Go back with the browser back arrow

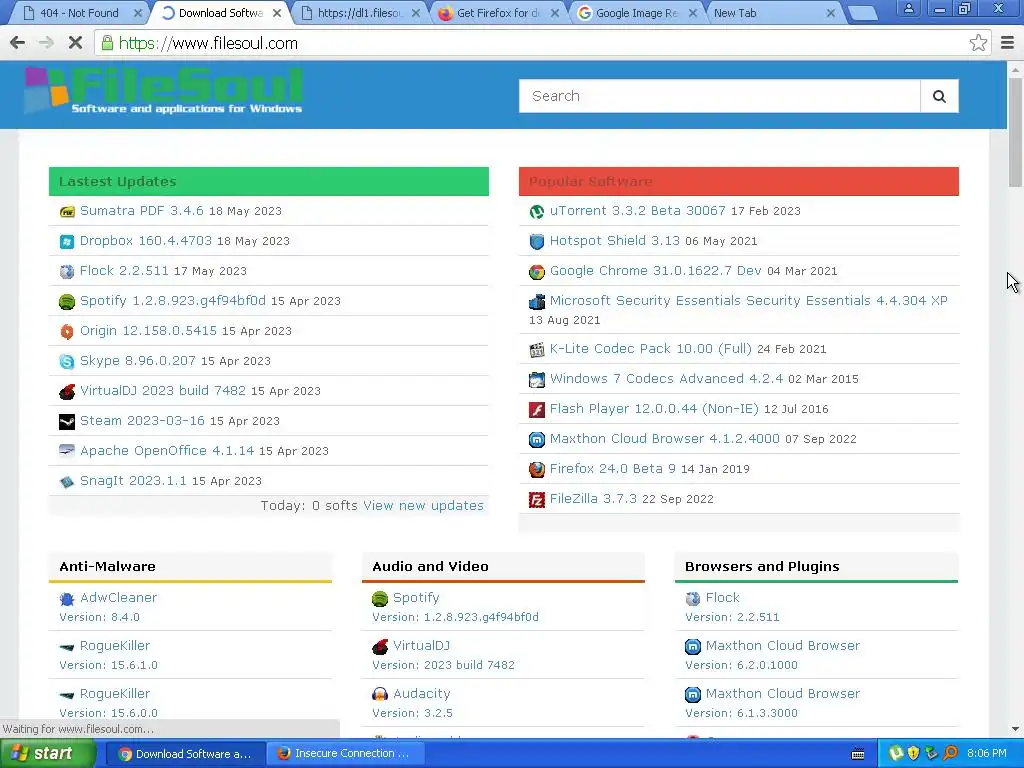[18, 43]
